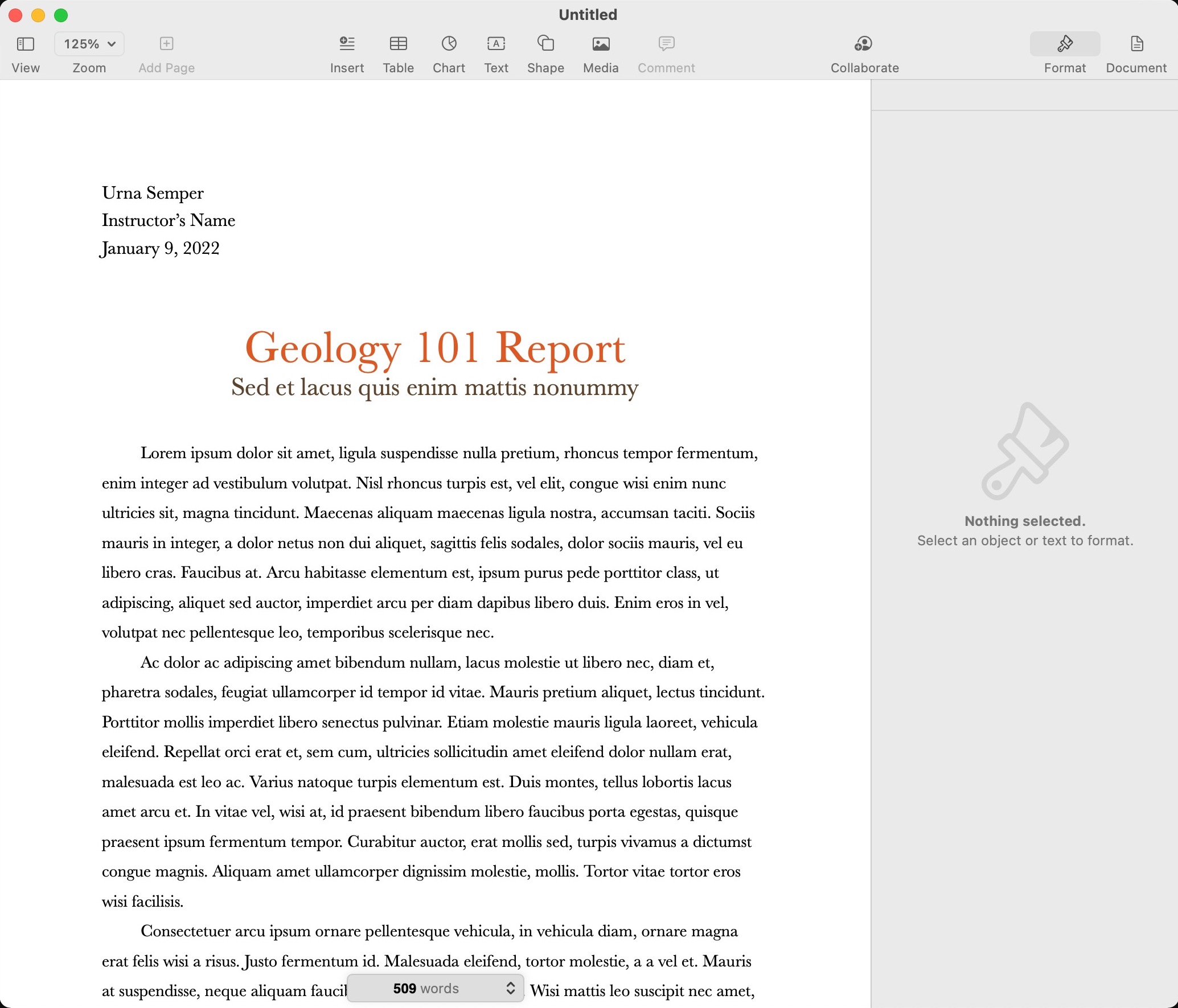Click the Geology 101 Report title
1178x1008 pixels.
pos(435,348)
